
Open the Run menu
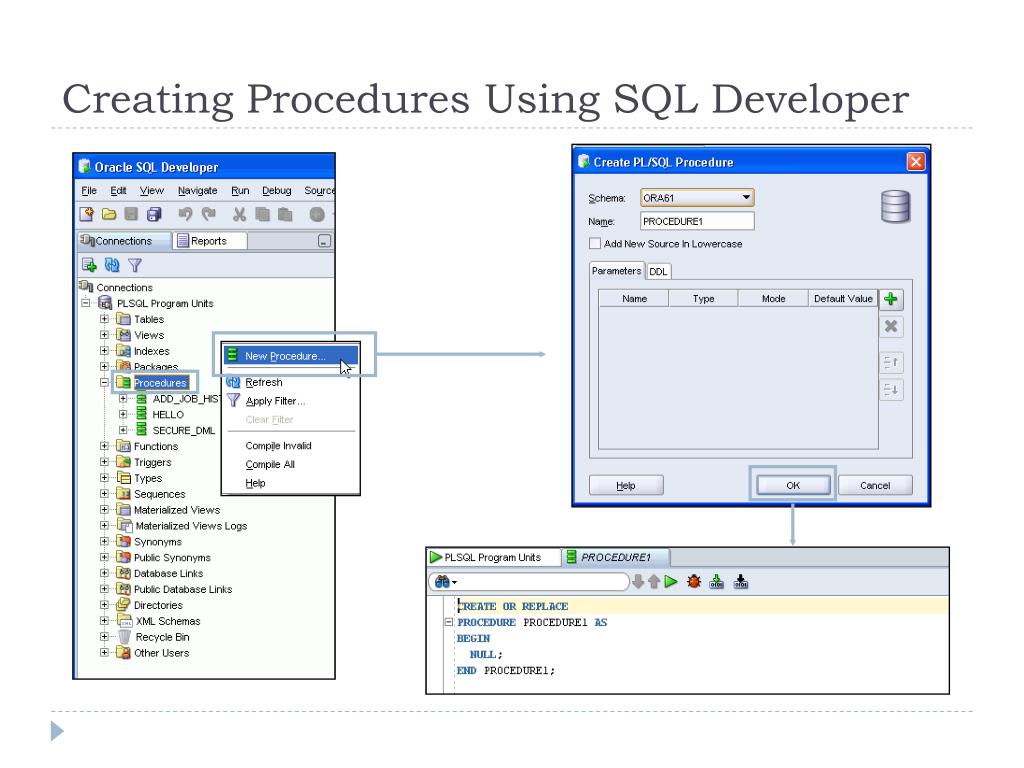tap(240, 190)
